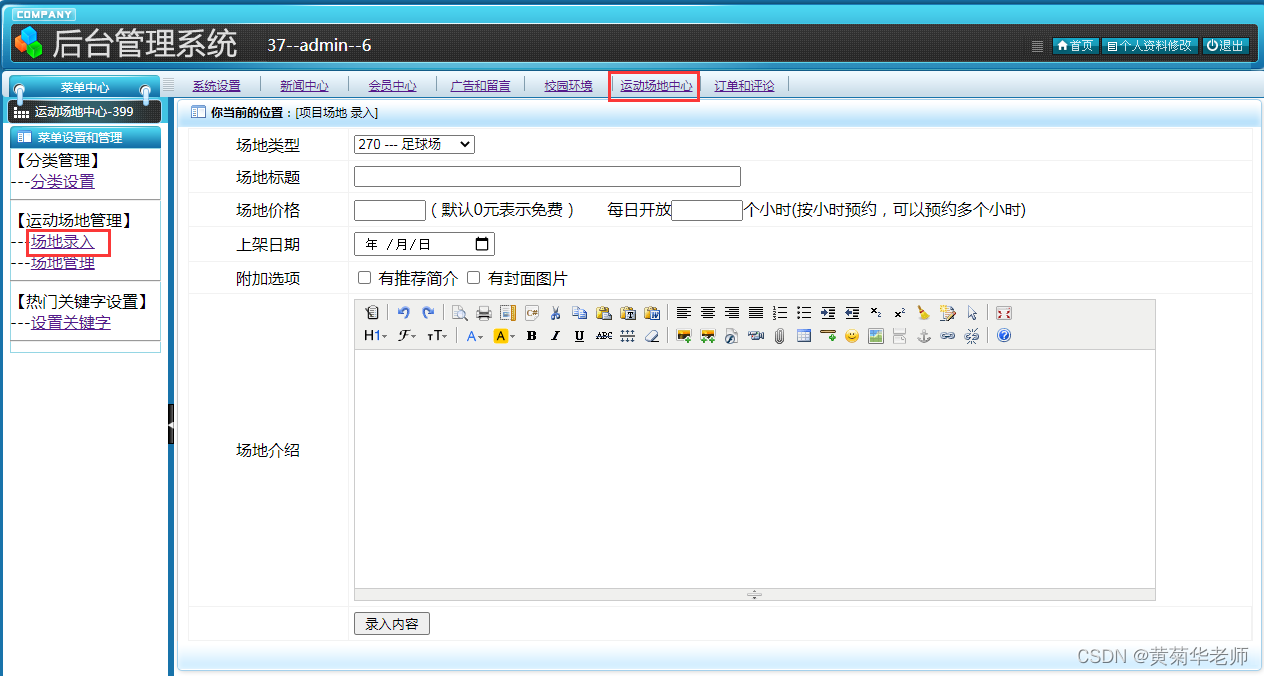This screenshot has width=1264, height=676.
Task: Open the font size dropdown
Action: click(438, 336)
